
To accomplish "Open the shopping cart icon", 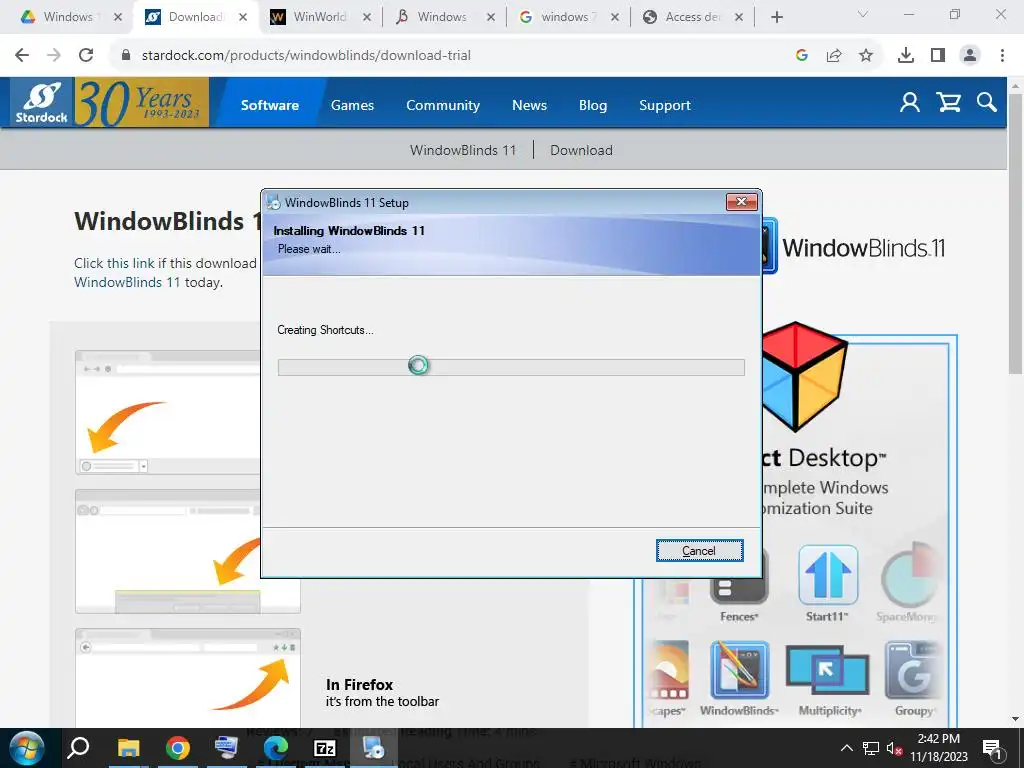I will (948, 103).
